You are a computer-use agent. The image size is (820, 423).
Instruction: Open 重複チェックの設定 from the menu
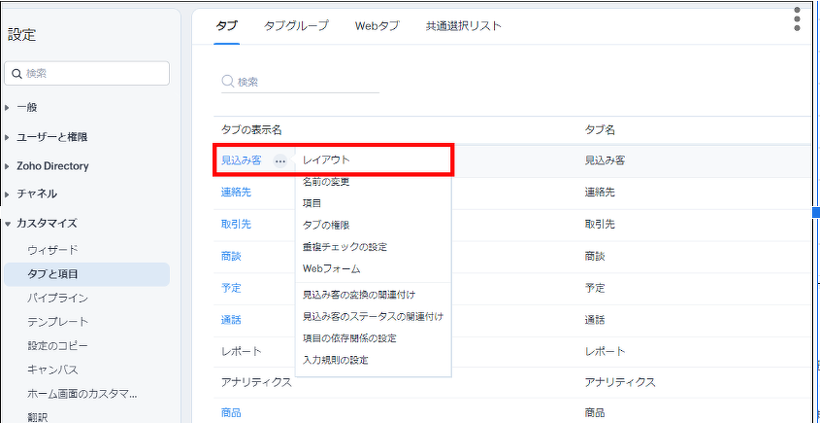(x=344, y=246)
